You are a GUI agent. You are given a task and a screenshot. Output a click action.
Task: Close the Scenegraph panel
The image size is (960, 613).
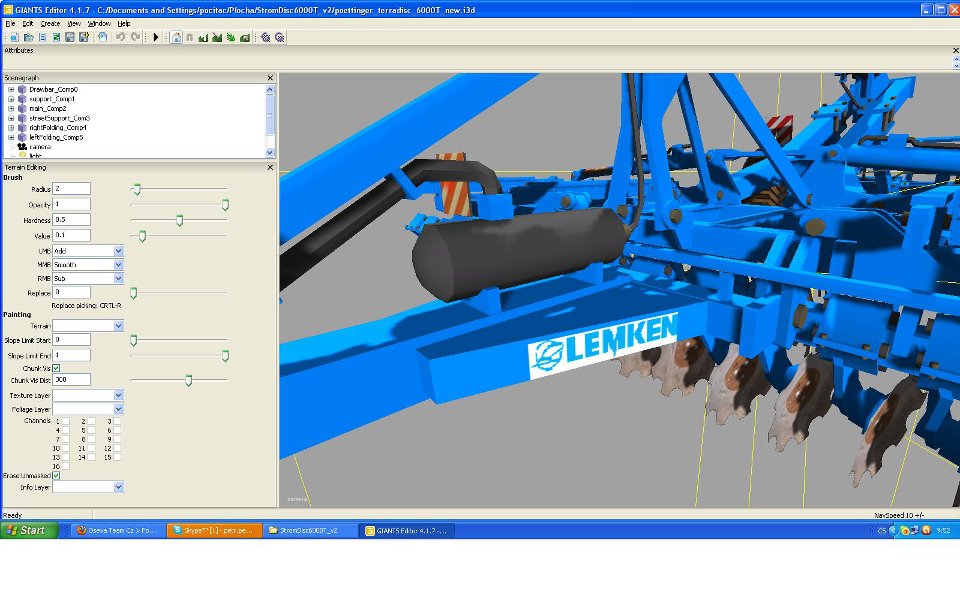coord(270,78)
